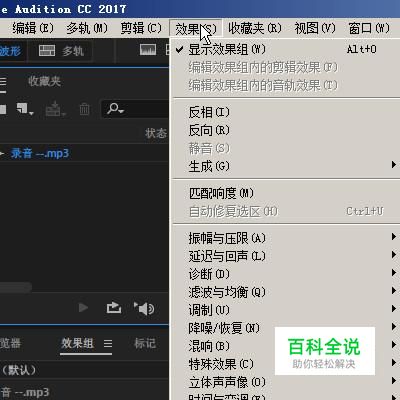The width and height of the screenshot is (400, 400).
Task: Expand 立体声声像(O) submenu
Action: (286, 382)
